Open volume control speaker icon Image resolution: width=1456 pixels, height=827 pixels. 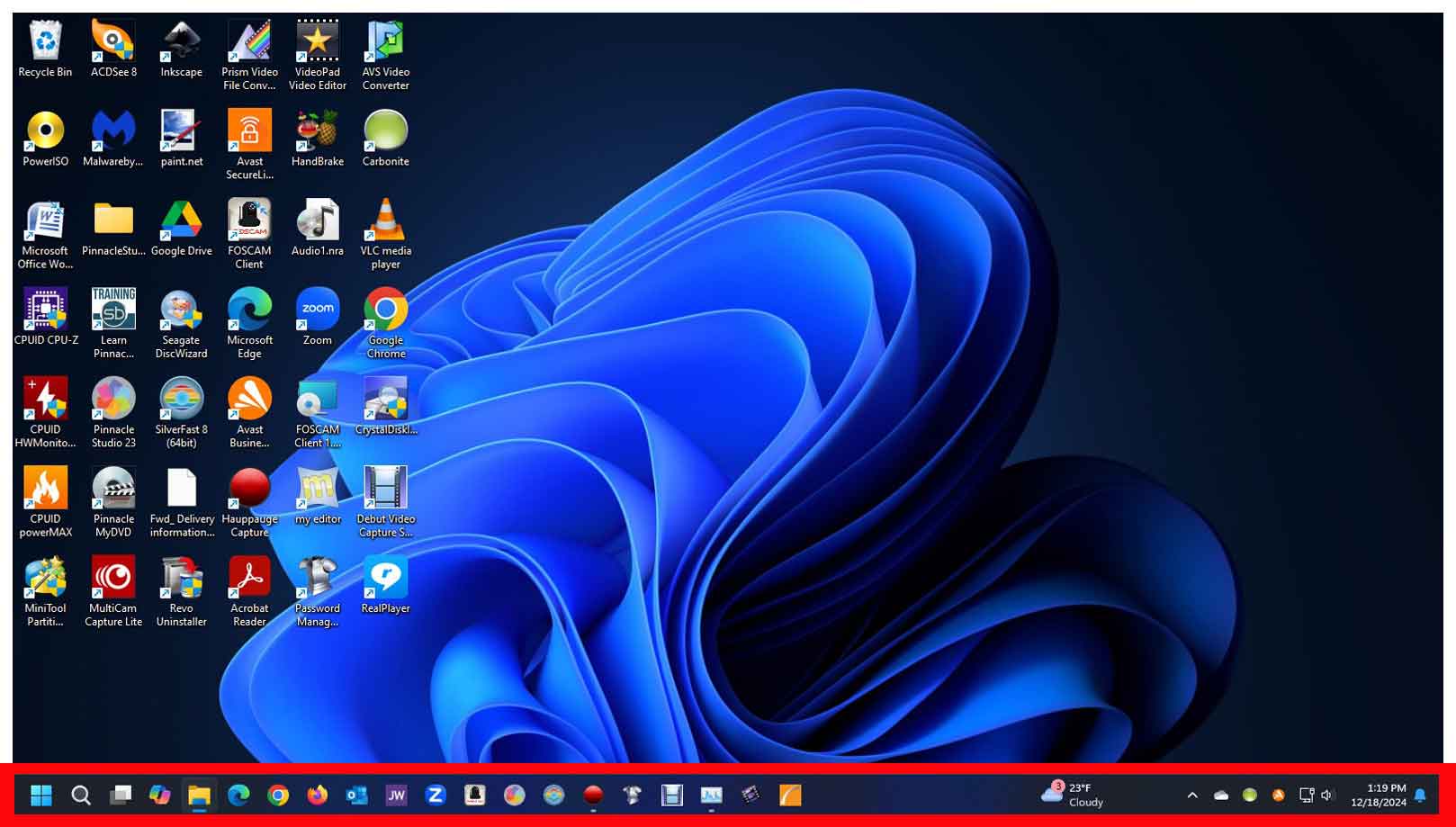(x=1327, y=796)
